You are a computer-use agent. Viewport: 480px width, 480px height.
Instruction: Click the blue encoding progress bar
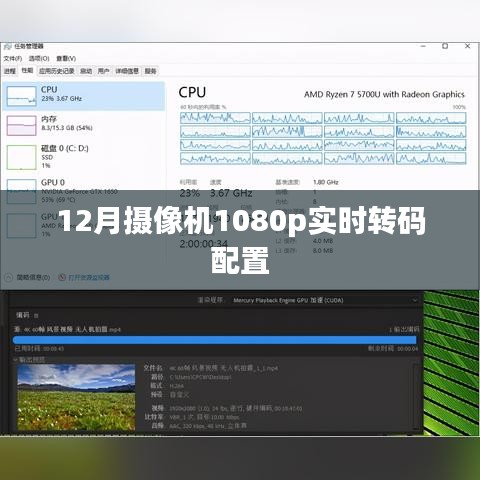click(x=214, y=340)
